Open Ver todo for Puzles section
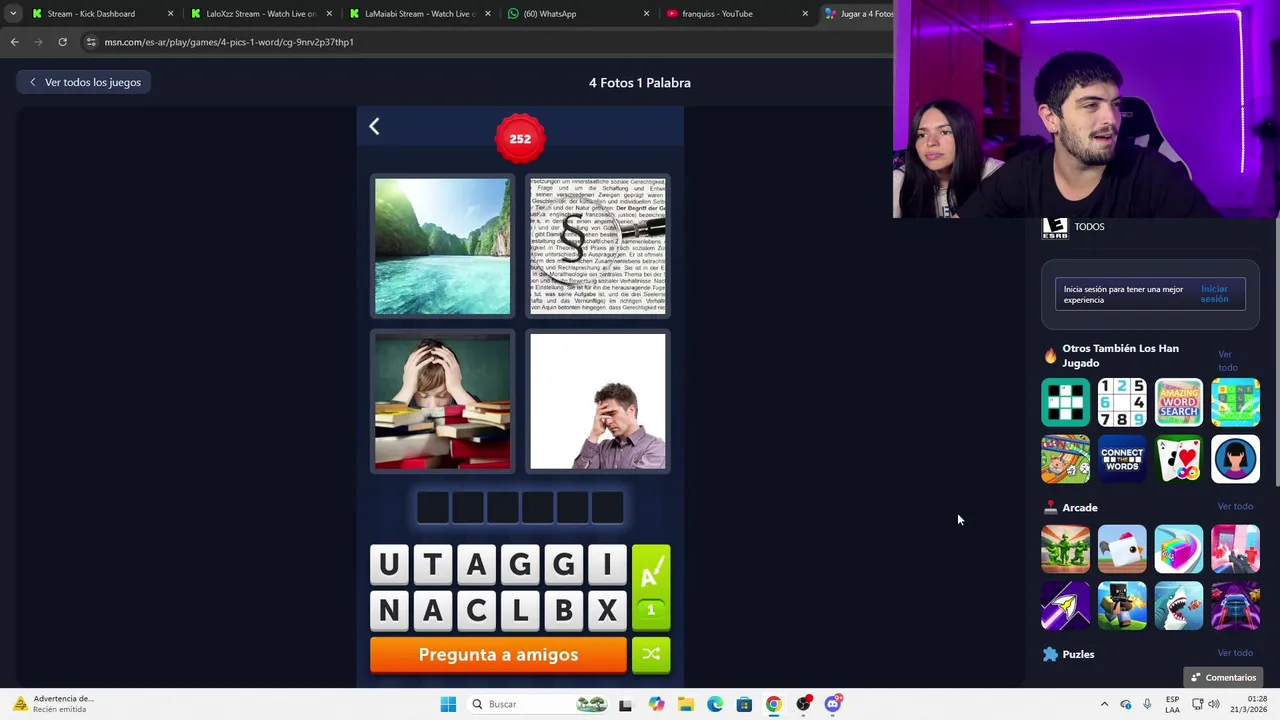Screen dimensions: 1280x720 pos(1235,653)
